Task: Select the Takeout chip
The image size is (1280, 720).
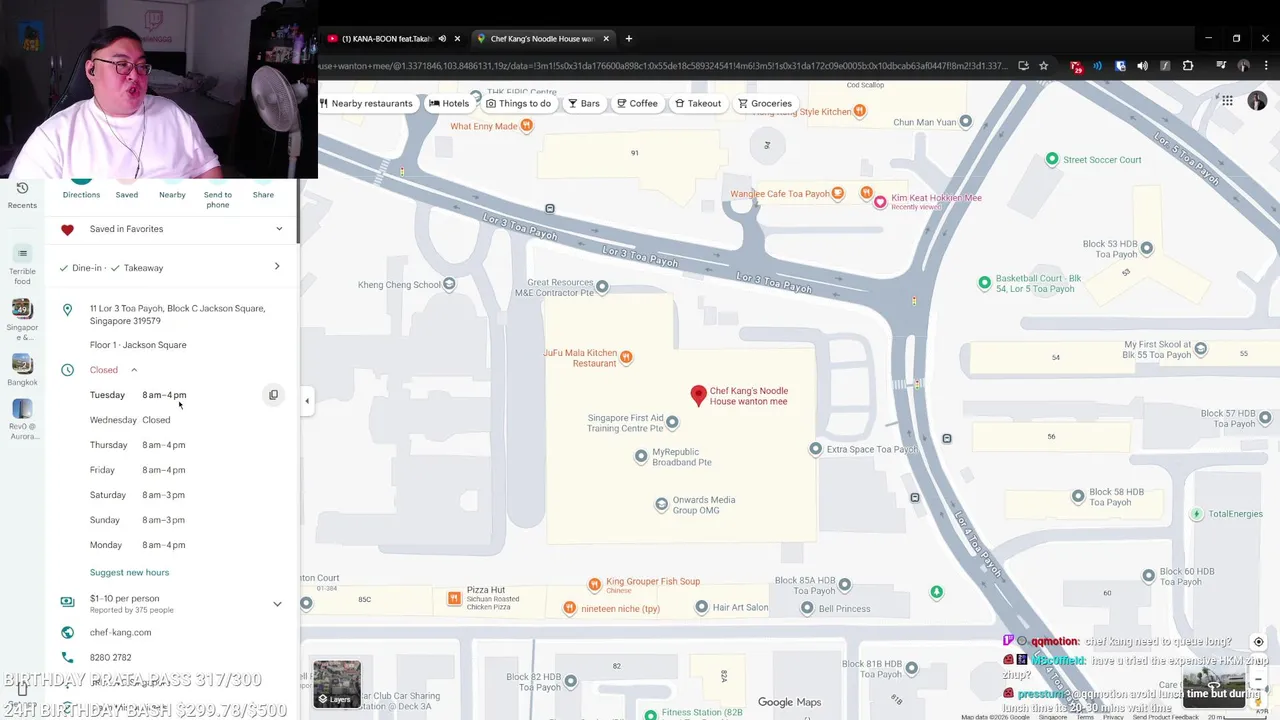Action: [698, 103]
